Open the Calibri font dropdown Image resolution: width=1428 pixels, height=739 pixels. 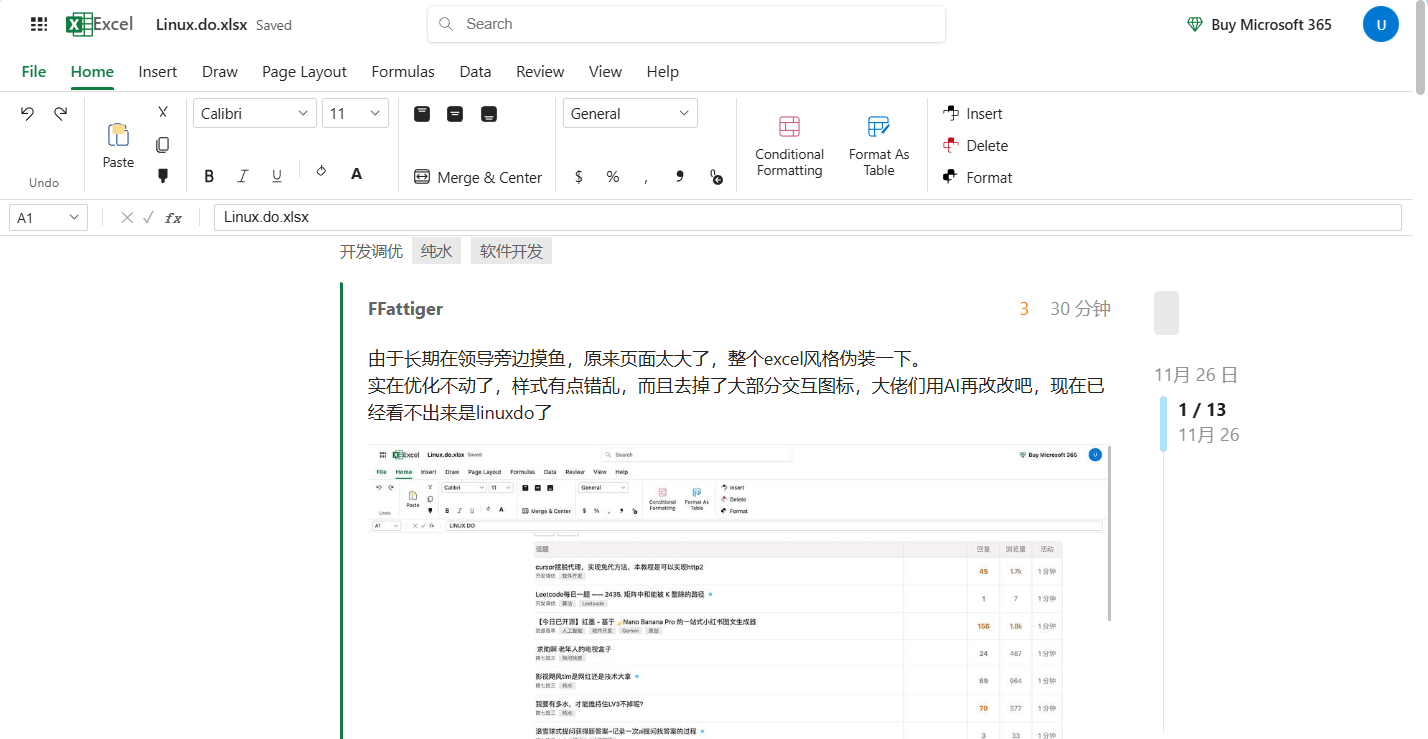pyautogui.click(x=255, y=113)
